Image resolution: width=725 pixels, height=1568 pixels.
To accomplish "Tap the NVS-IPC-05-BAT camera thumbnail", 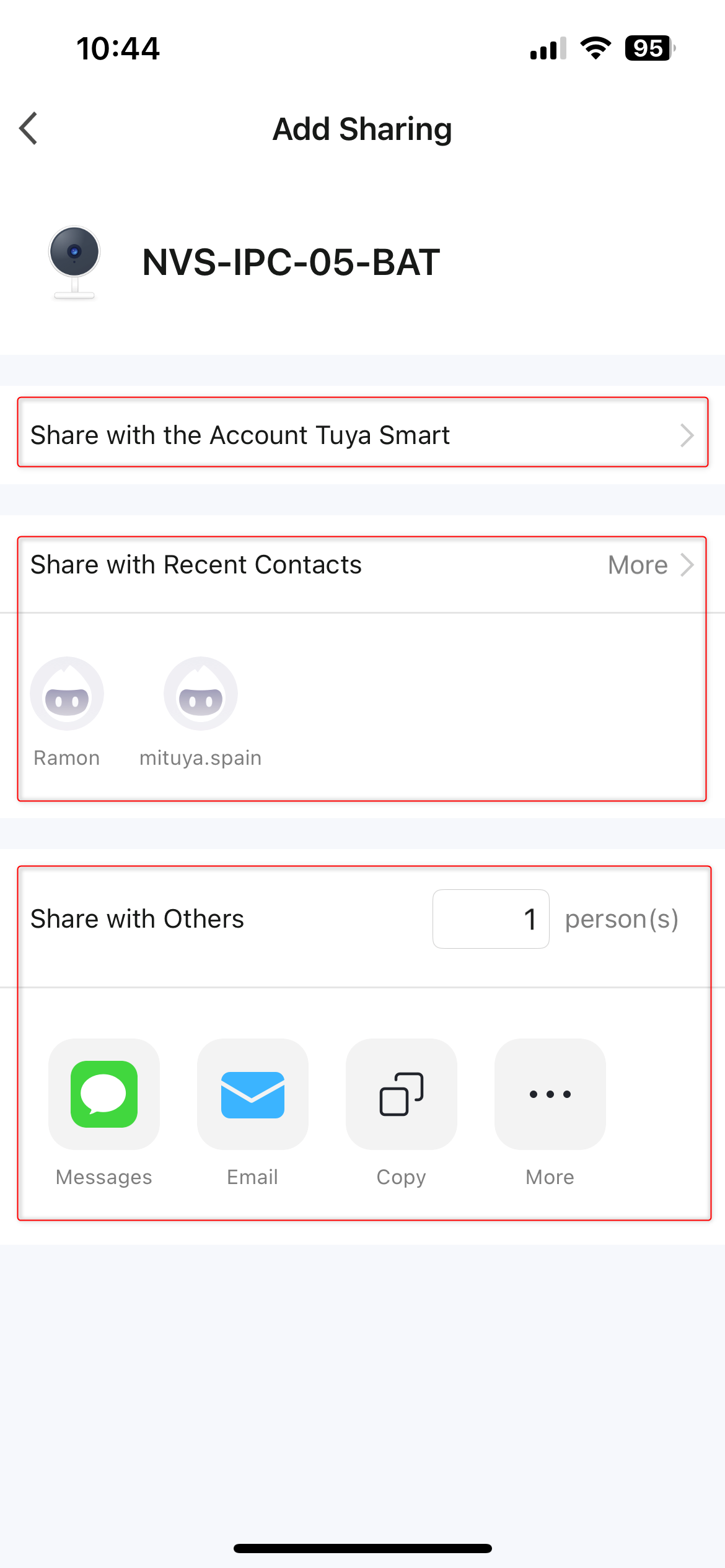I will 74,263.
